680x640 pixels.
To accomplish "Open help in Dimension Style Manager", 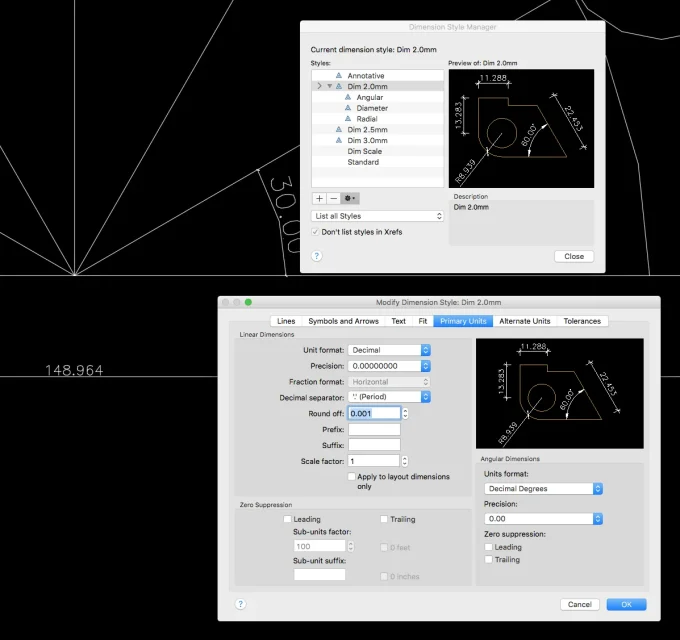I will coord(317,256).
